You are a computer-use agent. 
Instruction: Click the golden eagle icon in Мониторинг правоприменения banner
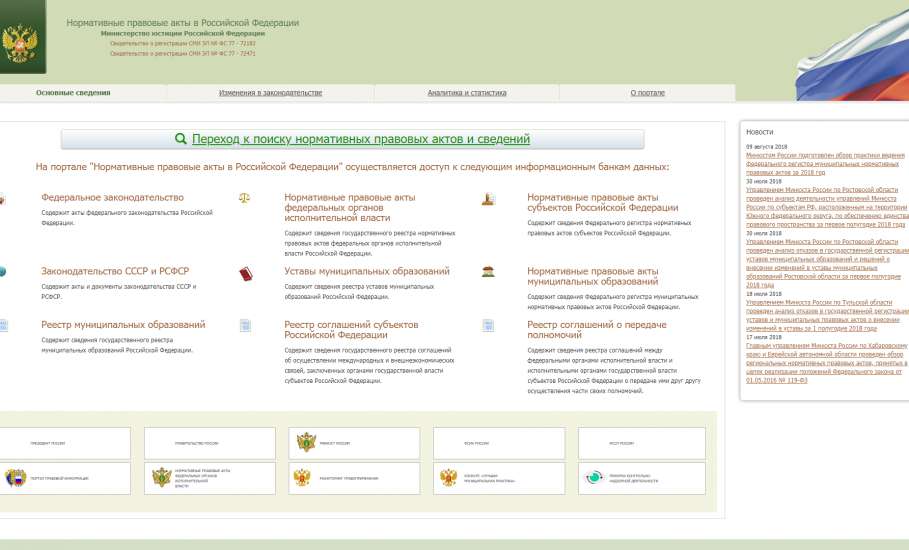pos(302,478)
